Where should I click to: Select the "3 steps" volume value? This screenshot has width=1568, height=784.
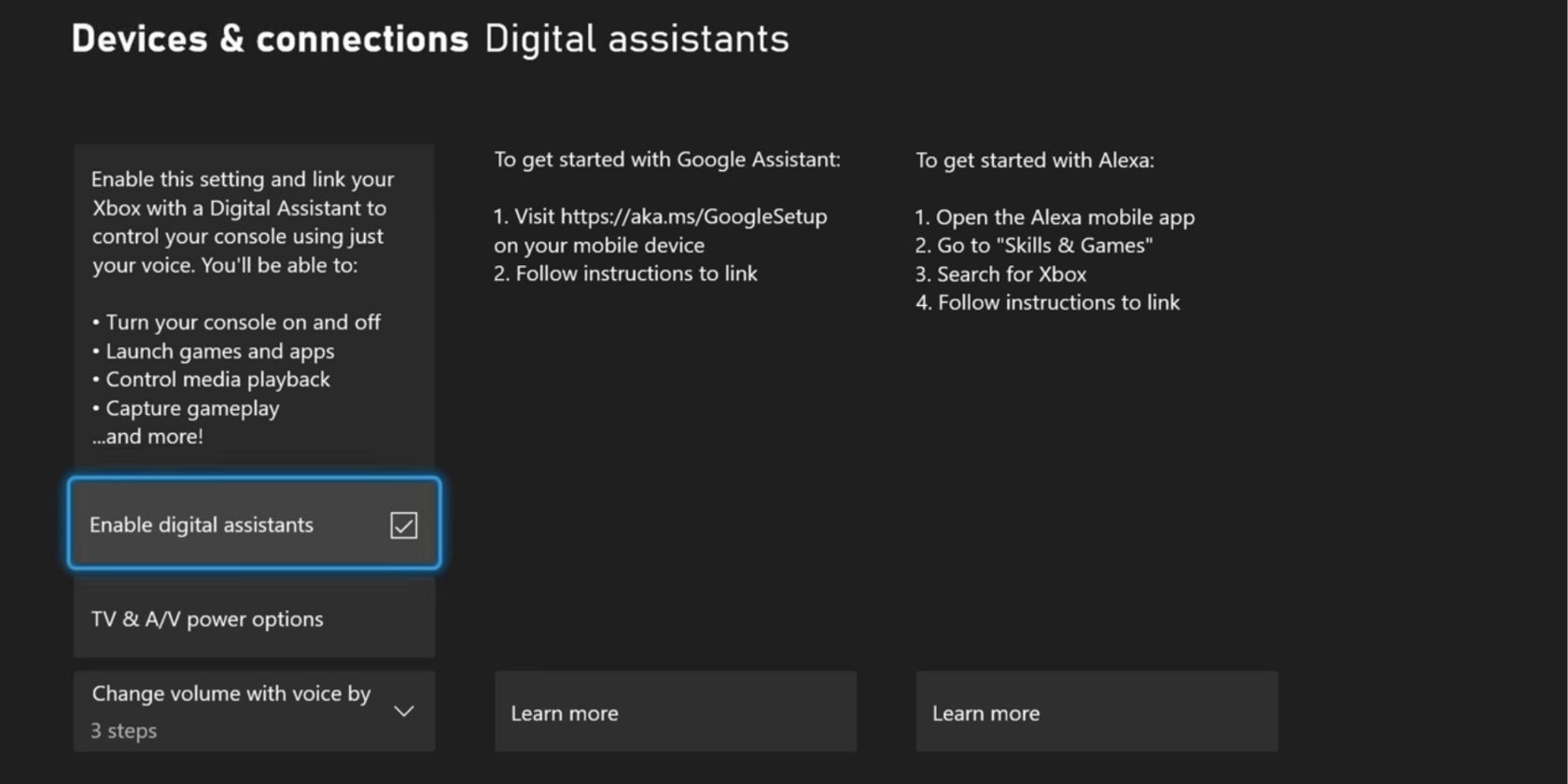124,731
